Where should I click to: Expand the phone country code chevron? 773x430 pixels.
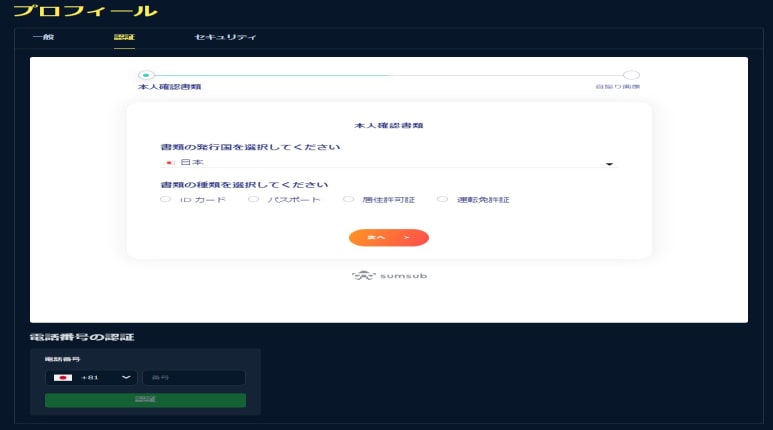pos(126,377)
